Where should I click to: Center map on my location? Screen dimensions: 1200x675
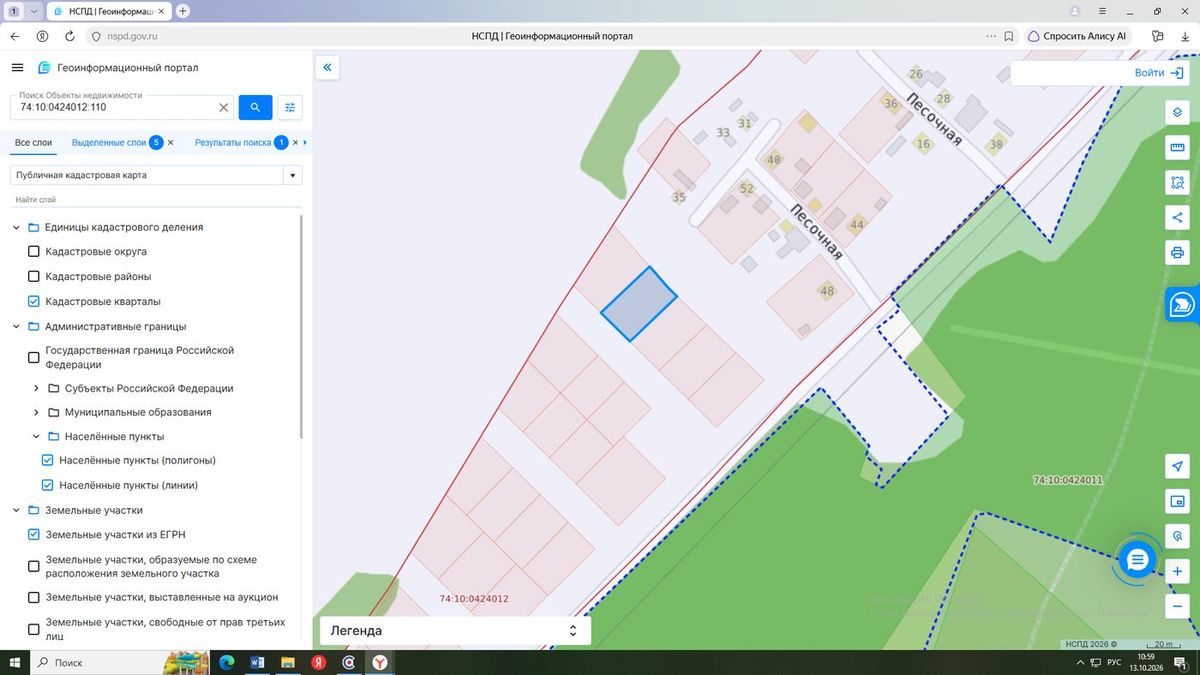(1177, 466)
